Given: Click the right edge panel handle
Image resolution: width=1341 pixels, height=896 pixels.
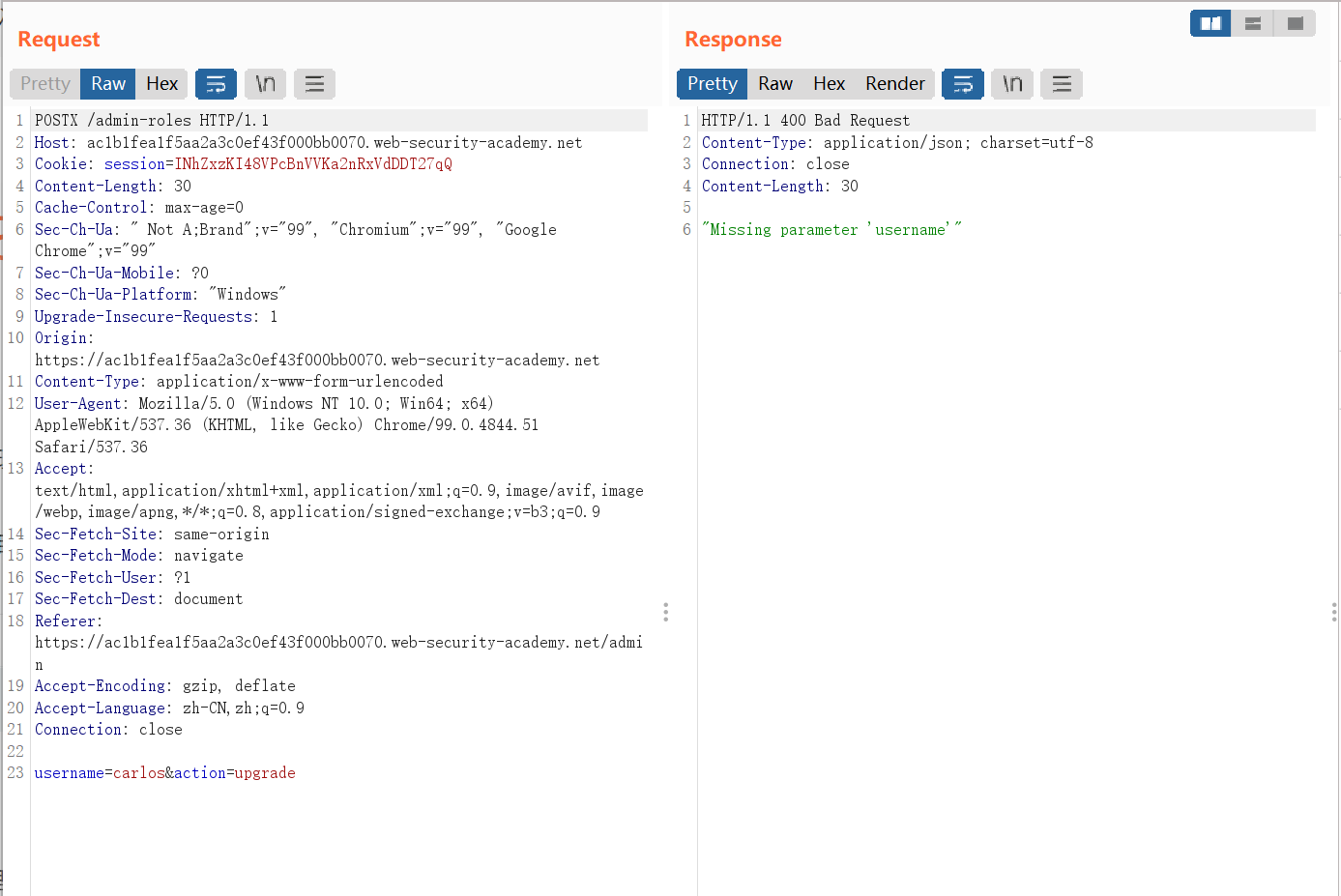Looking at the screenshot, I should [1334, 612].
